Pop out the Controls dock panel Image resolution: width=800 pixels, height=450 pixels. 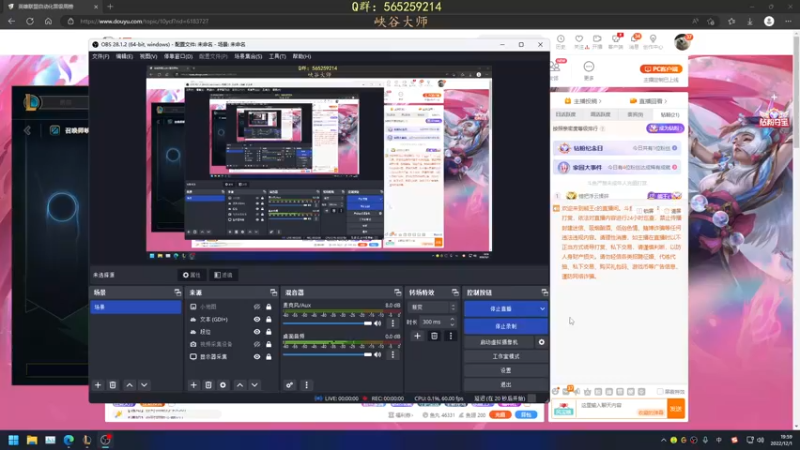pyautogui.click(x=544, y=292)
